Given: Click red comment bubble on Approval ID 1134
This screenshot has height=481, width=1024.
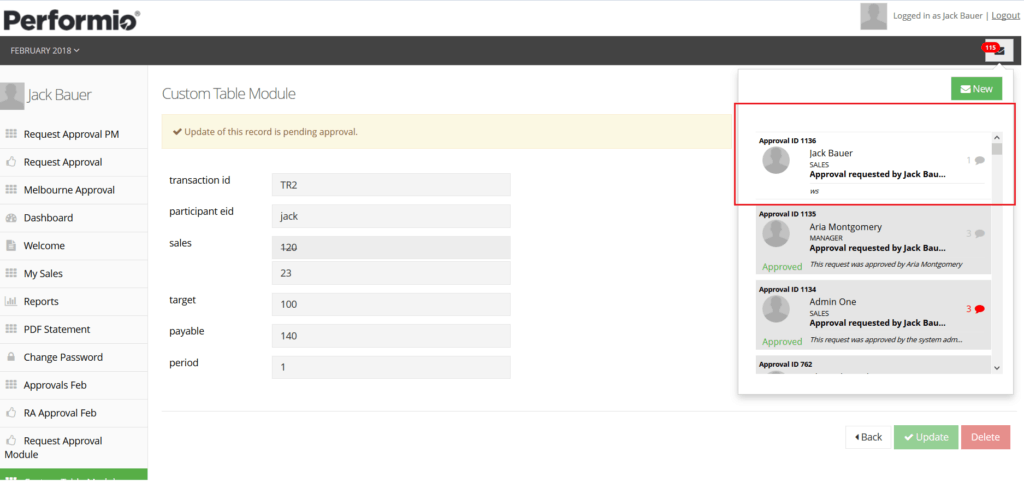Looking at the screenshot, I should coord(980,309).
